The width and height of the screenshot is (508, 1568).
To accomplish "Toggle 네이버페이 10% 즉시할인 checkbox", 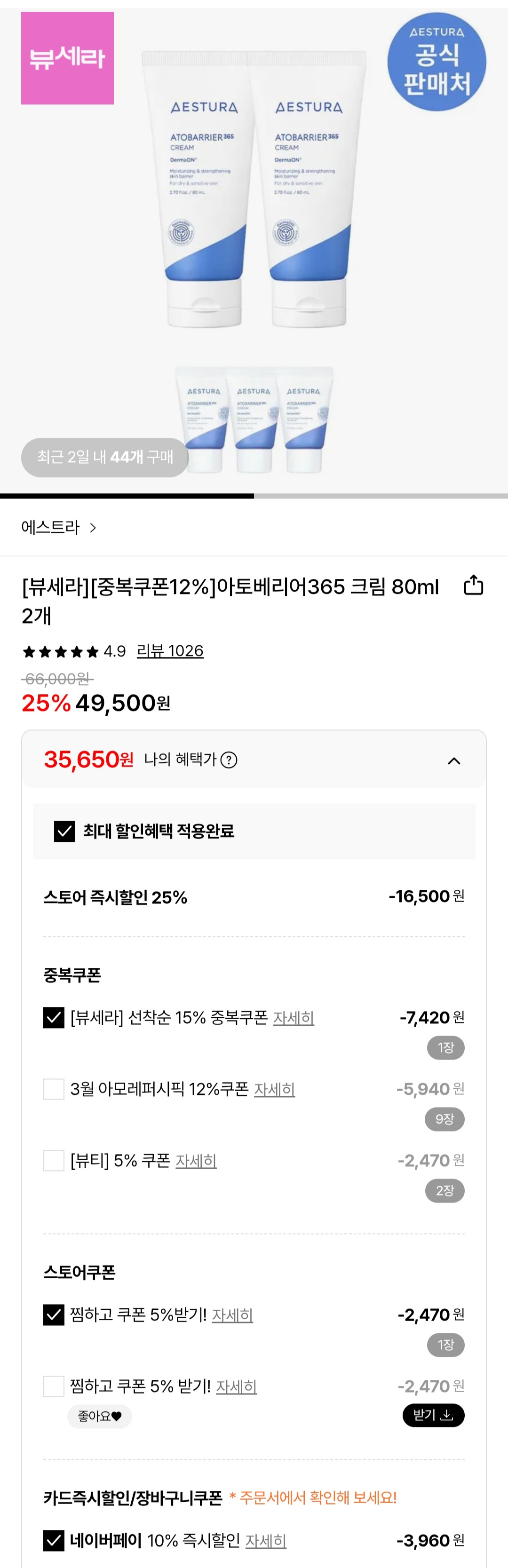I will click(x=54, y=1541).
